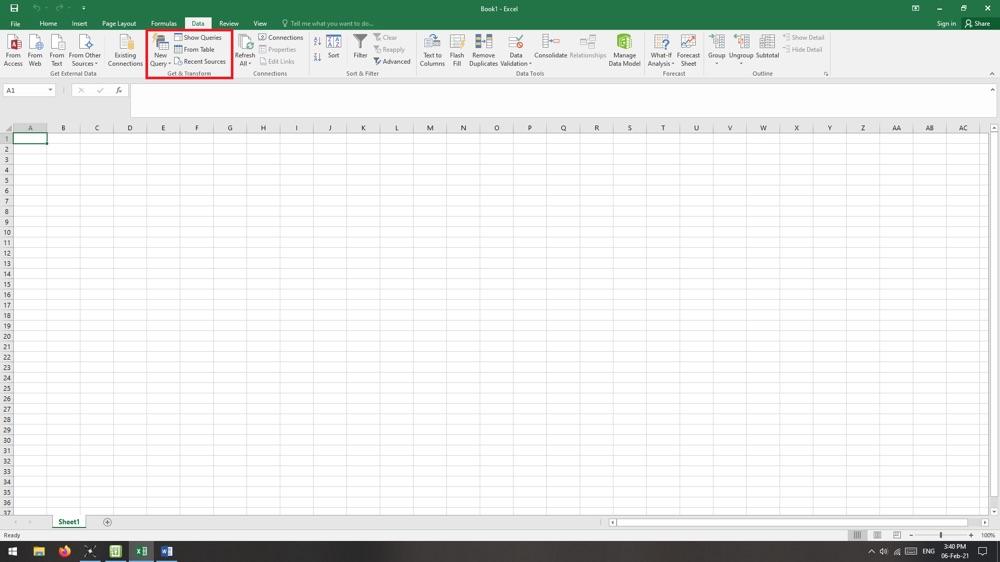
Task: Click the From Access icon
Action: pos(13,50)
